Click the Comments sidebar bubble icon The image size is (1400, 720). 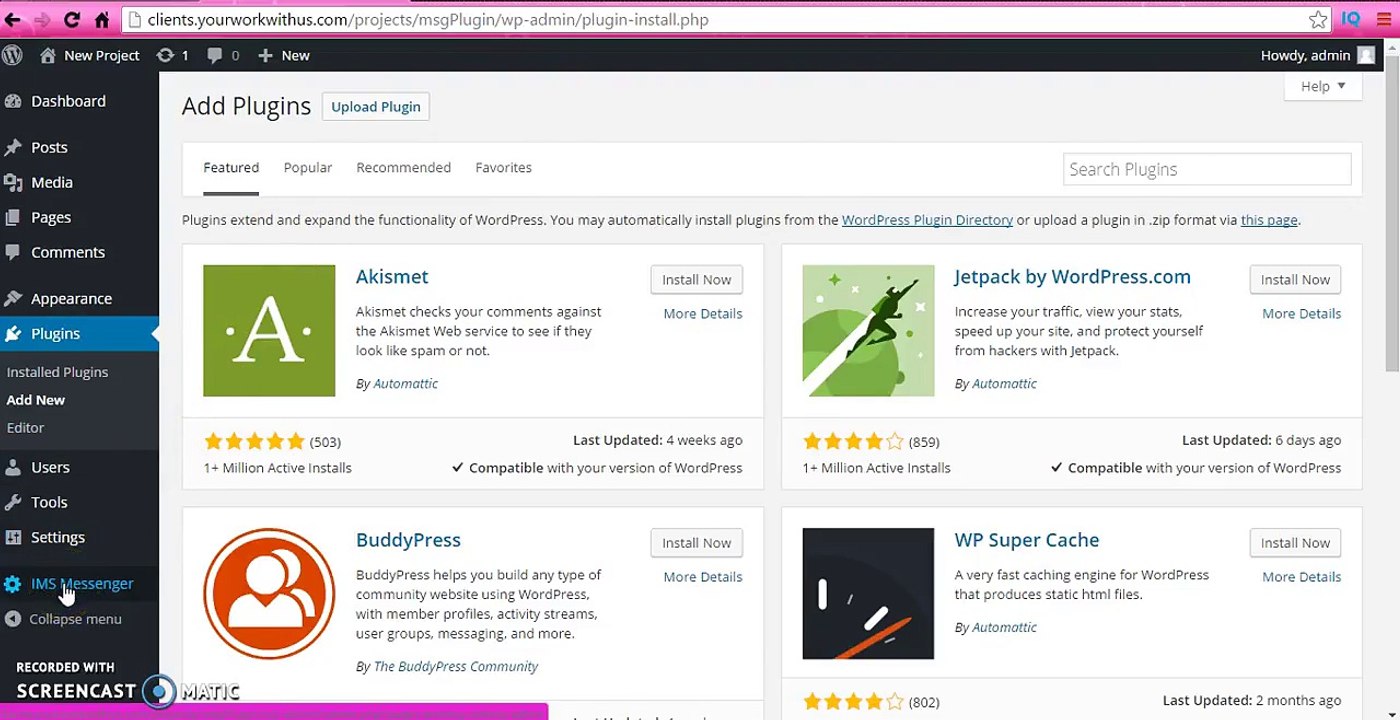tap(13, 252)
